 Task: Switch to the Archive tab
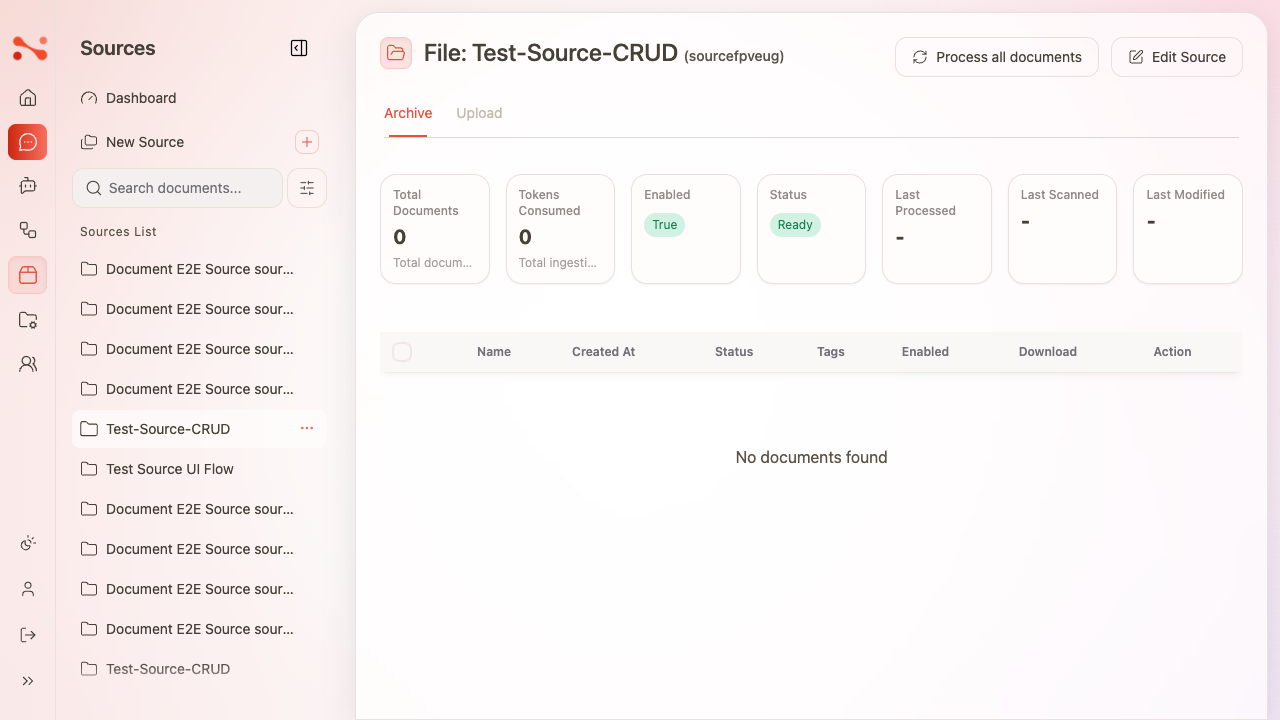click(408, 113)
